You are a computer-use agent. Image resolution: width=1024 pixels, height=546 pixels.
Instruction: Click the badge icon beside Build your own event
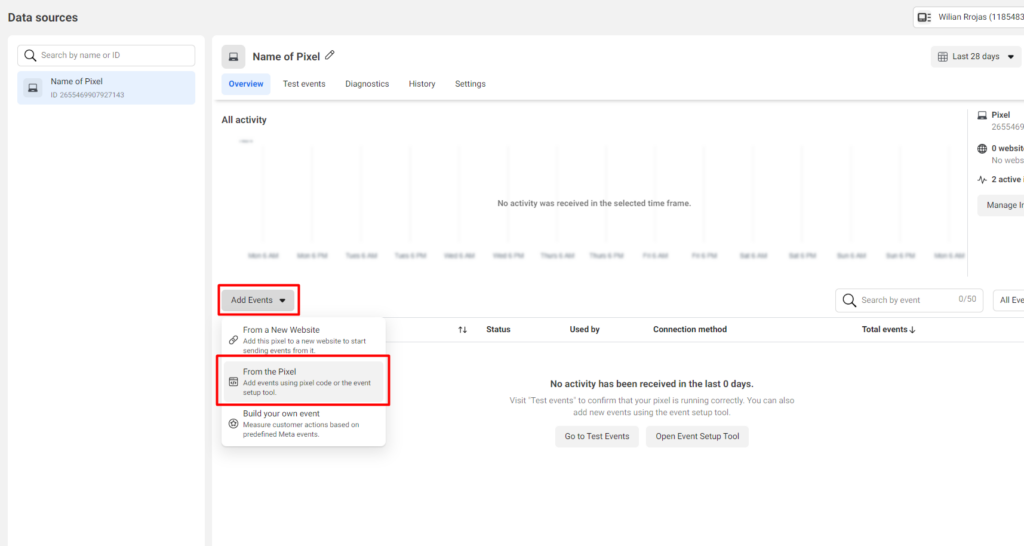233,423
